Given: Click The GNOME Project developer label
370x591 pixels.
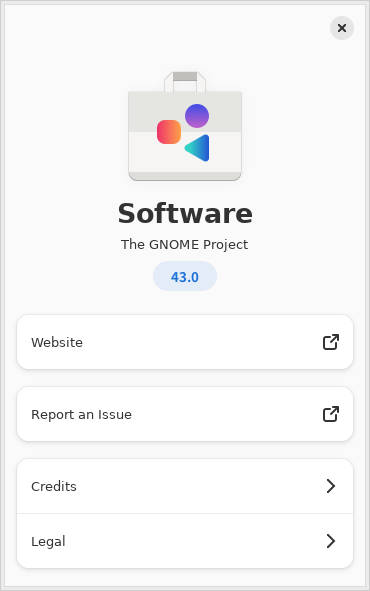Looking at the screenshot, I should pyautogui.click(x=185, y=245).
